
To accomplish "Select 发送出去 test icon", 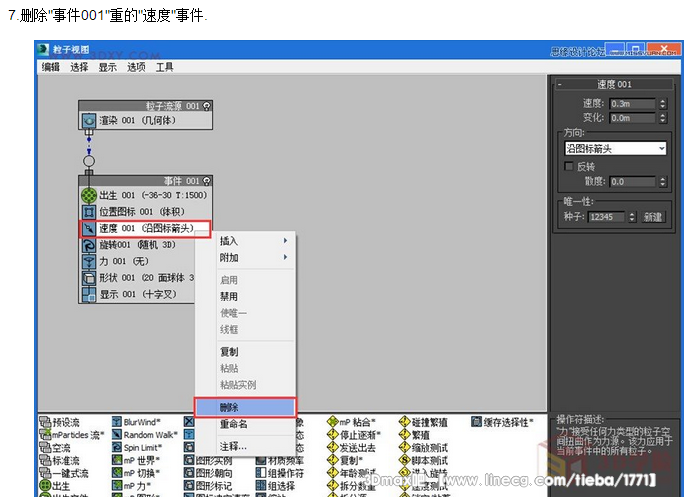I will click(x=332, y=447).
